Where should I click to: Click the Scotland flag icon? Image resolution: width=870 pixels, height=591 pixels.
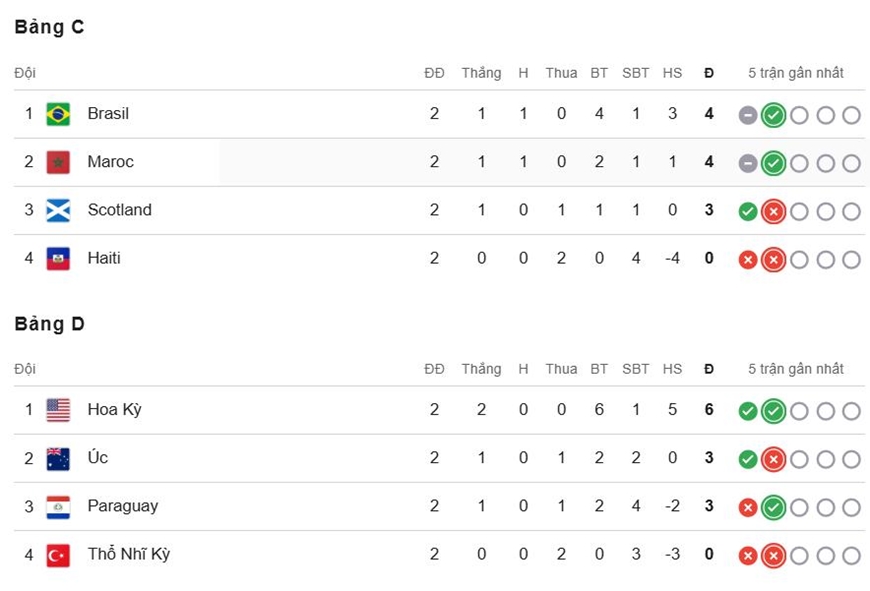pos(58,210)
